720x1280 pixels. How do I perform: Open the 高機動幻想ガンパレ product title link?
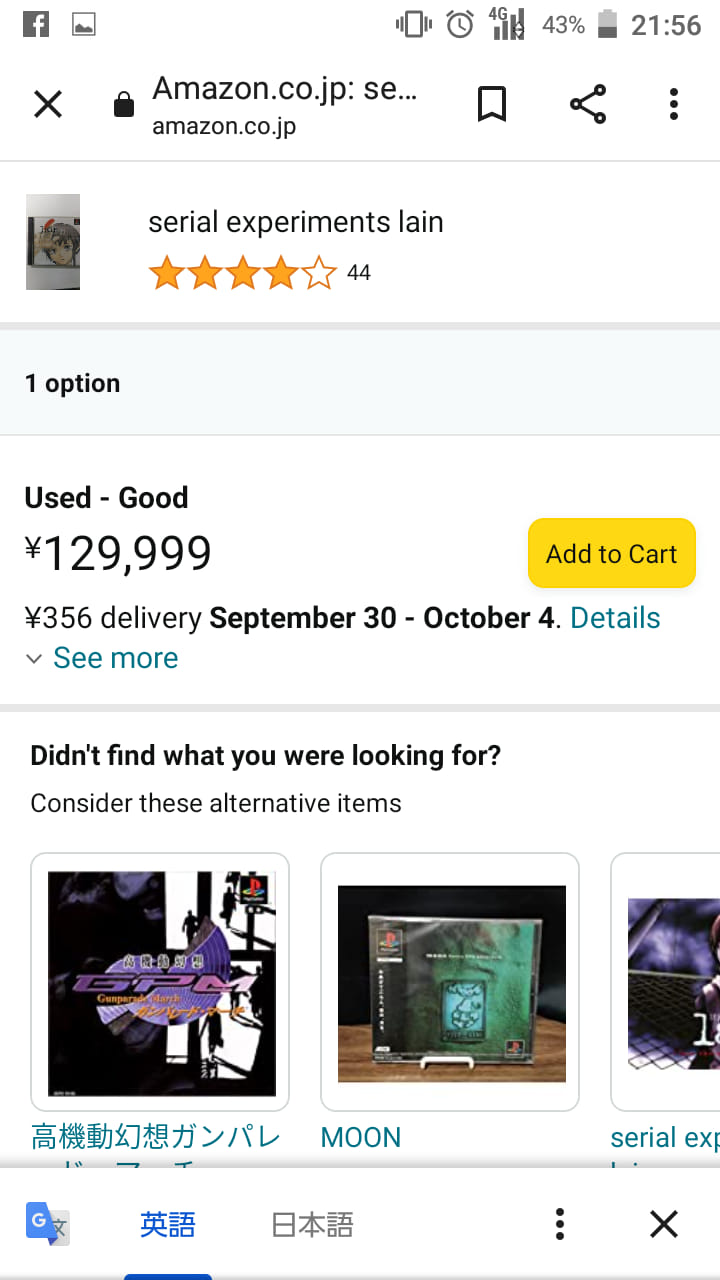[x=156, y=1138]
